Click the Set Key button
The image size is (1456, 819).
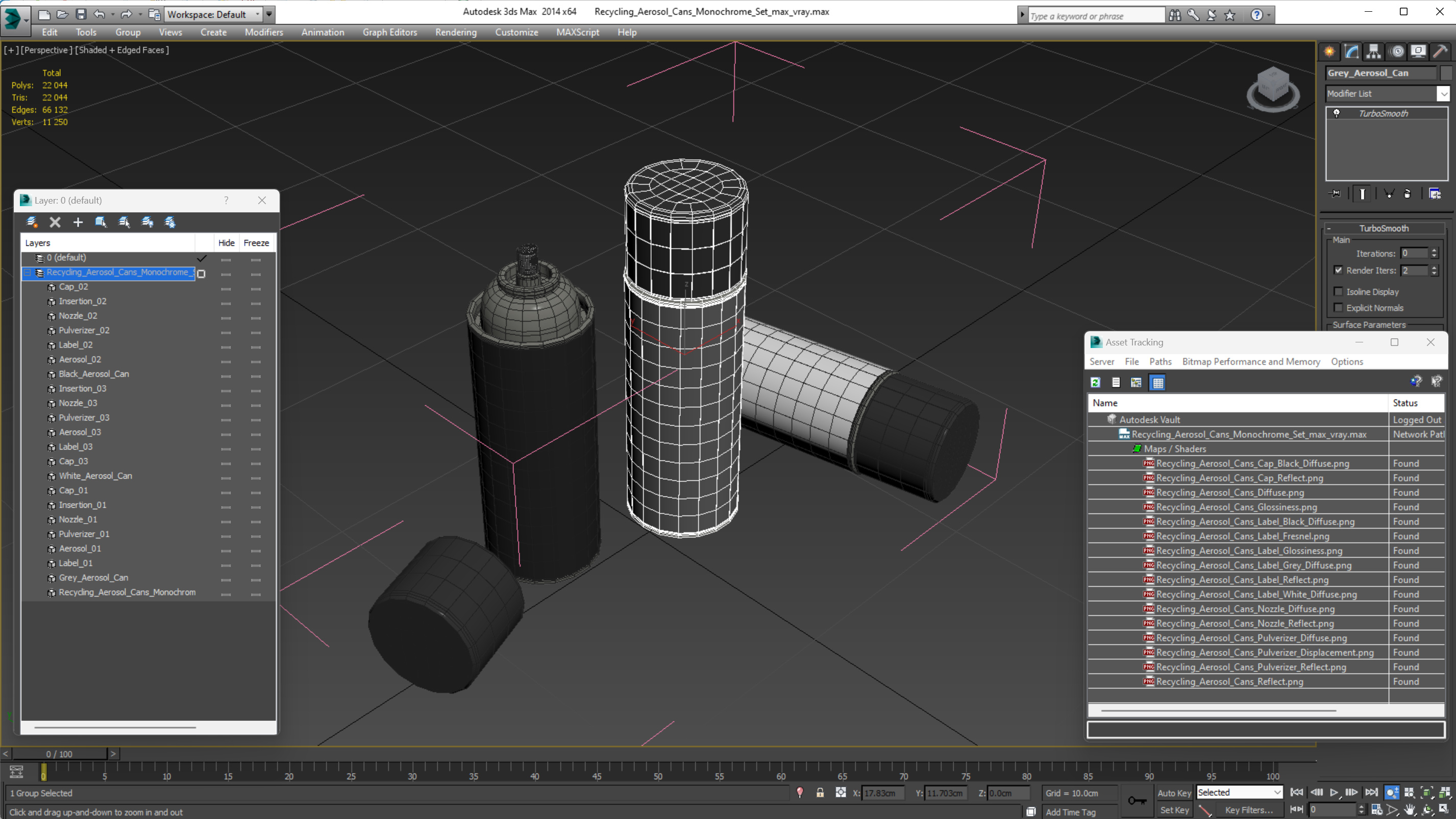[1173, 810]
